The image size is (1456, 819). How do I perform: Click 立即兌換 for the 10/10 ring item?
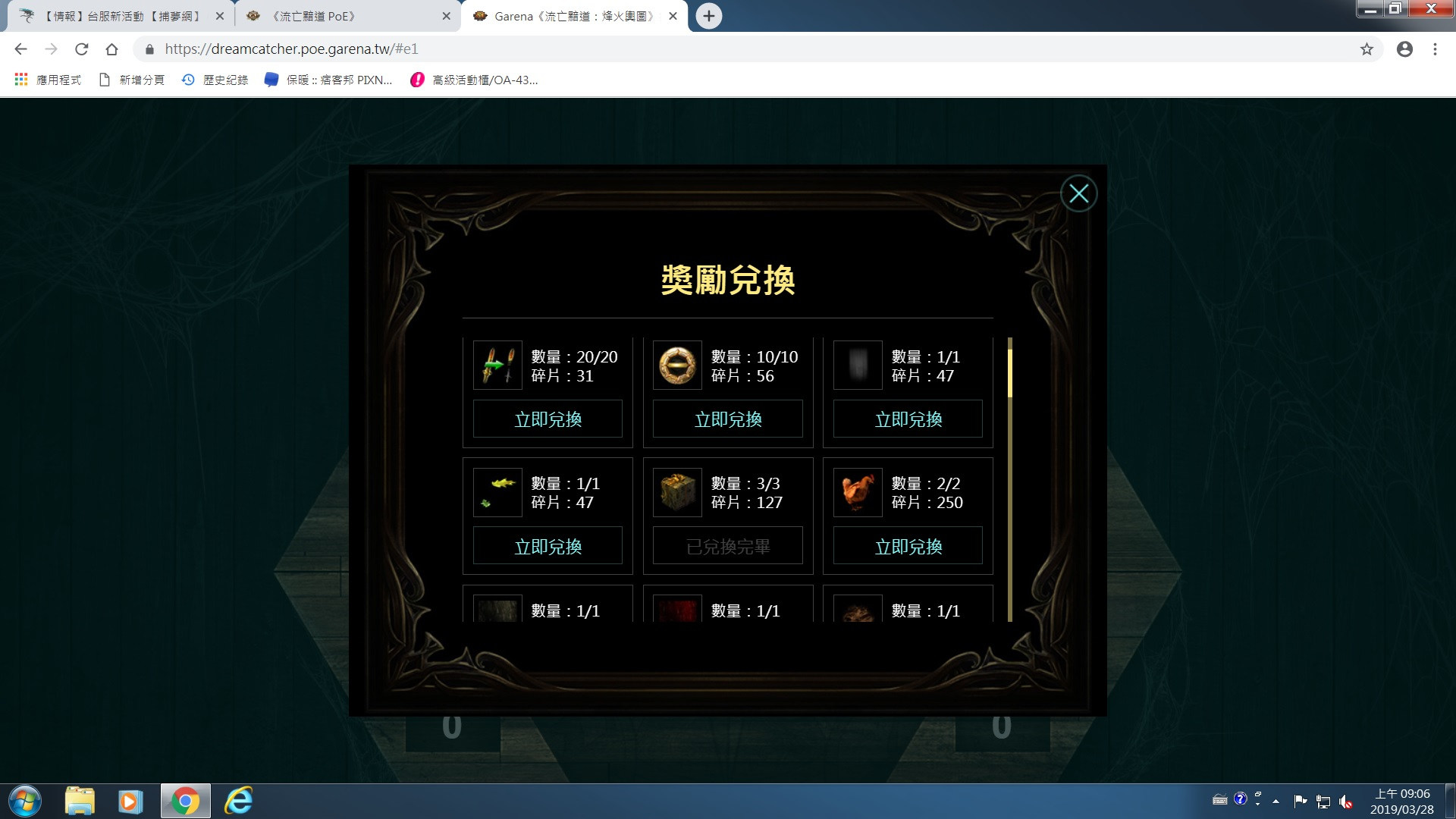pyautogui.click(x=728, y=419)
